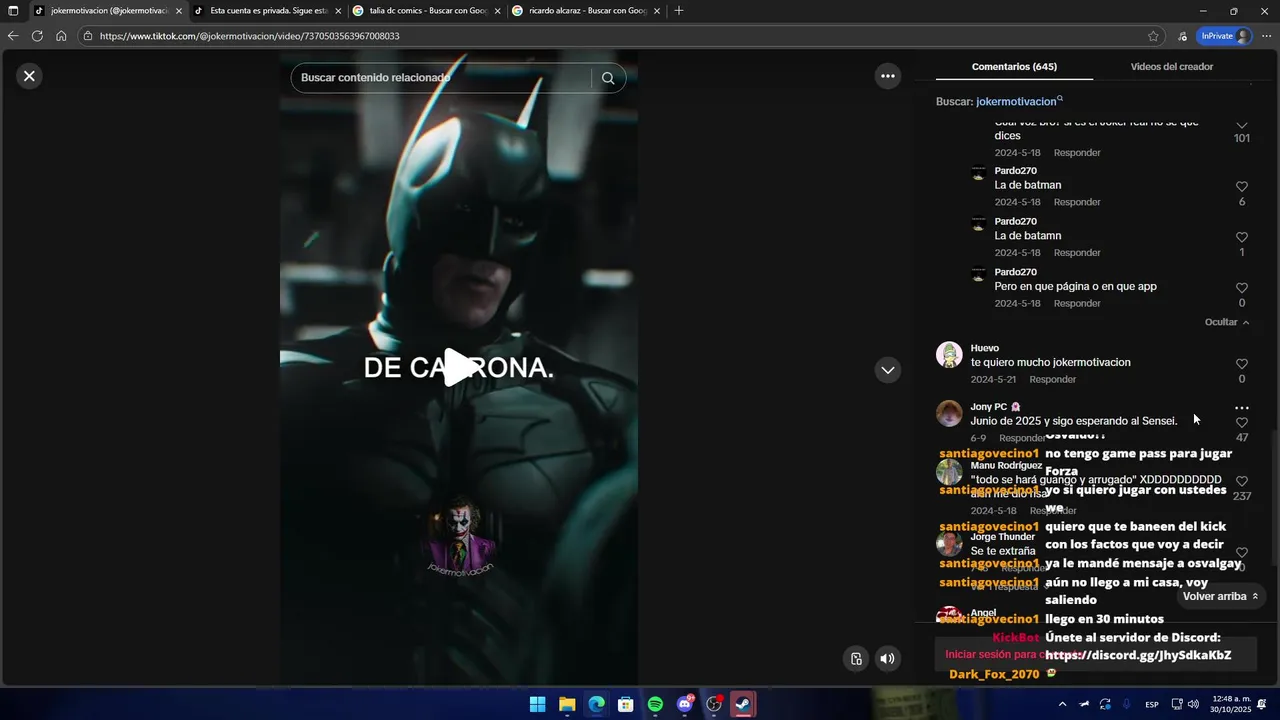The width and height of the screenshot is (1280, 720).
Task: Open OBS Studio from taskbar
Action: [714, 704]
